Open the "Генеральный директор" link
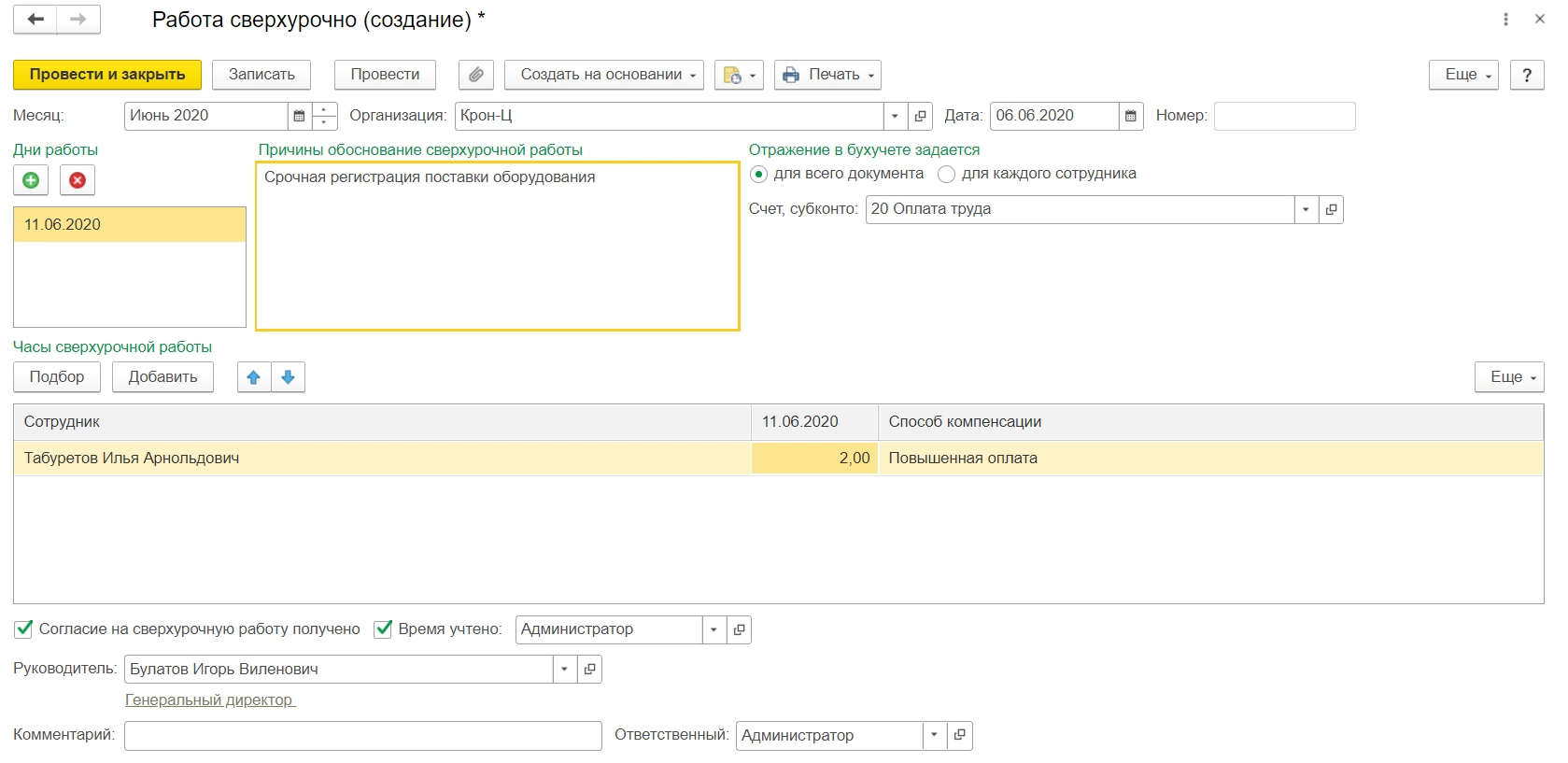 (209, 700)
